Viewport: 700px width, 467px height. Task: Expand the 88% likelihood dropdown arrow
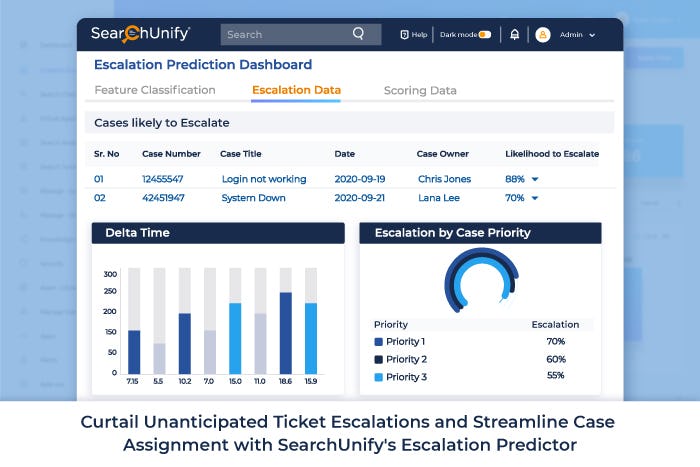coord(535,179)
